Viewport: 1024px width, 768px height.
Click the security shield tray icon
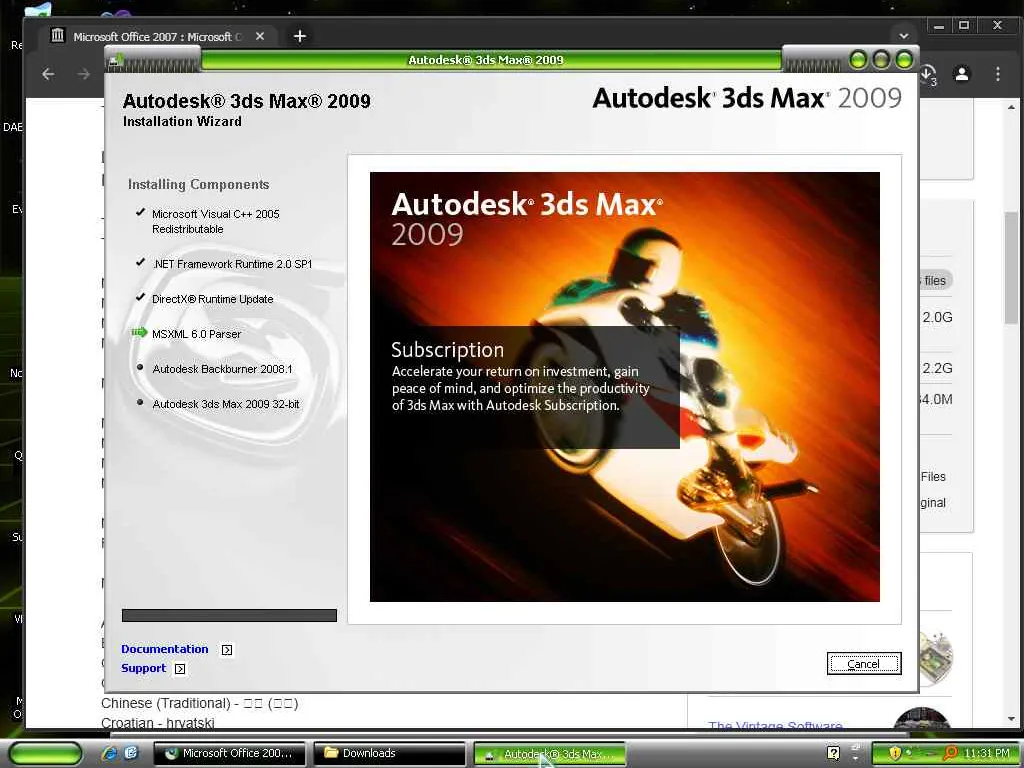pos(895,753)
